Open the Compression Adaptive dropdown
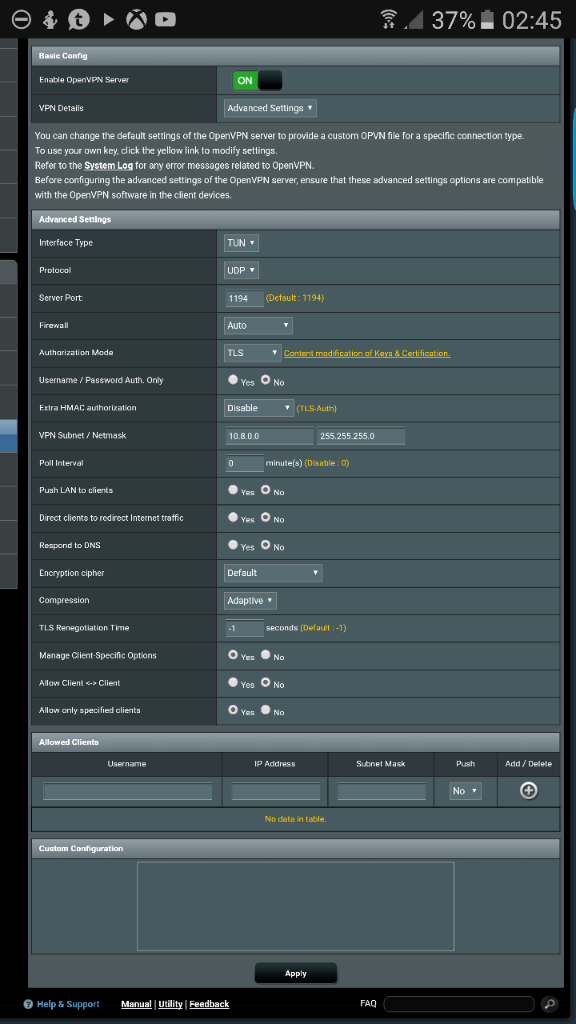576x1024 pixels. click(250, 600)
